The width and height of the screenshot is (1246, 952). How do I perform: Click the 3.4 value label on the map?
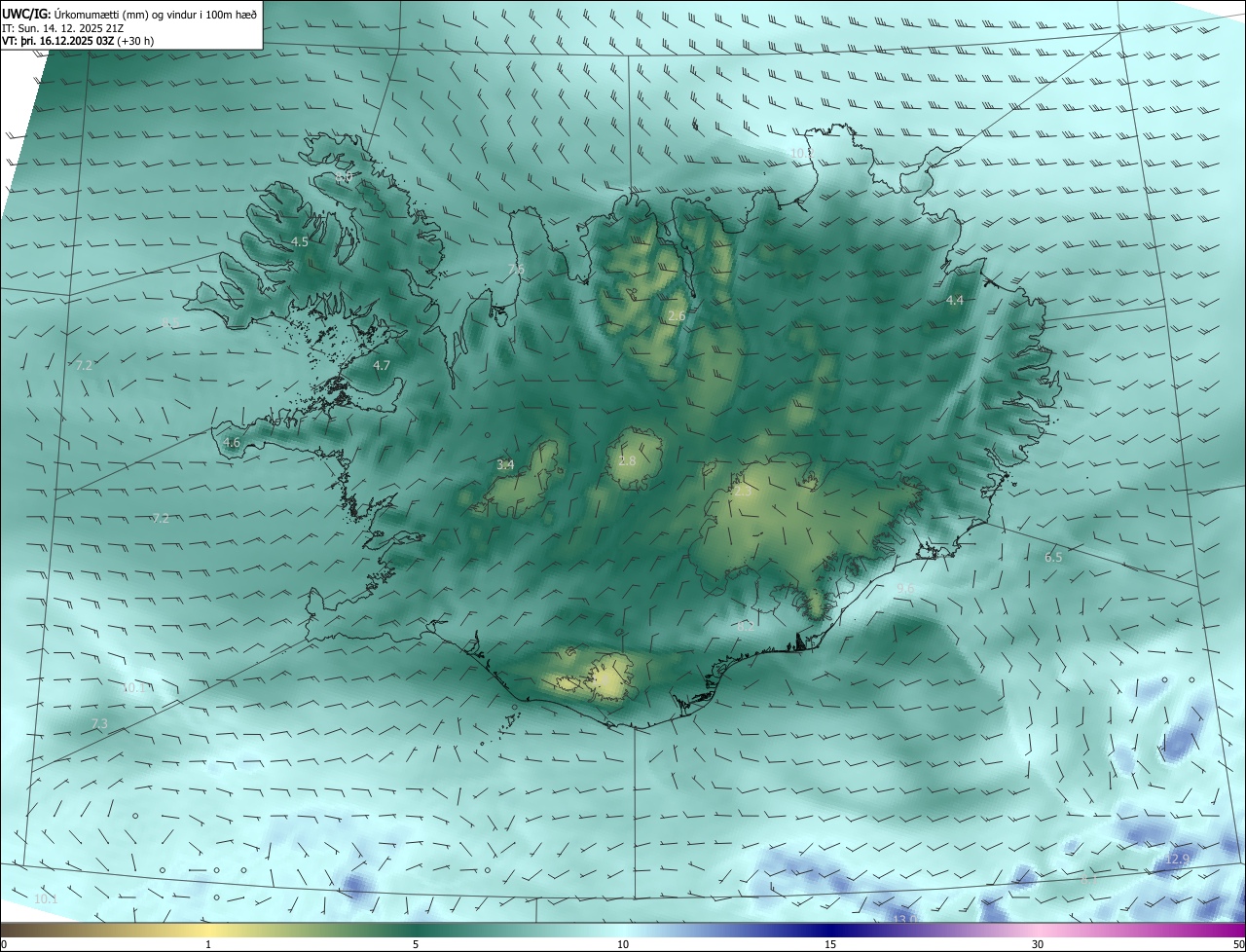[505, 465]
